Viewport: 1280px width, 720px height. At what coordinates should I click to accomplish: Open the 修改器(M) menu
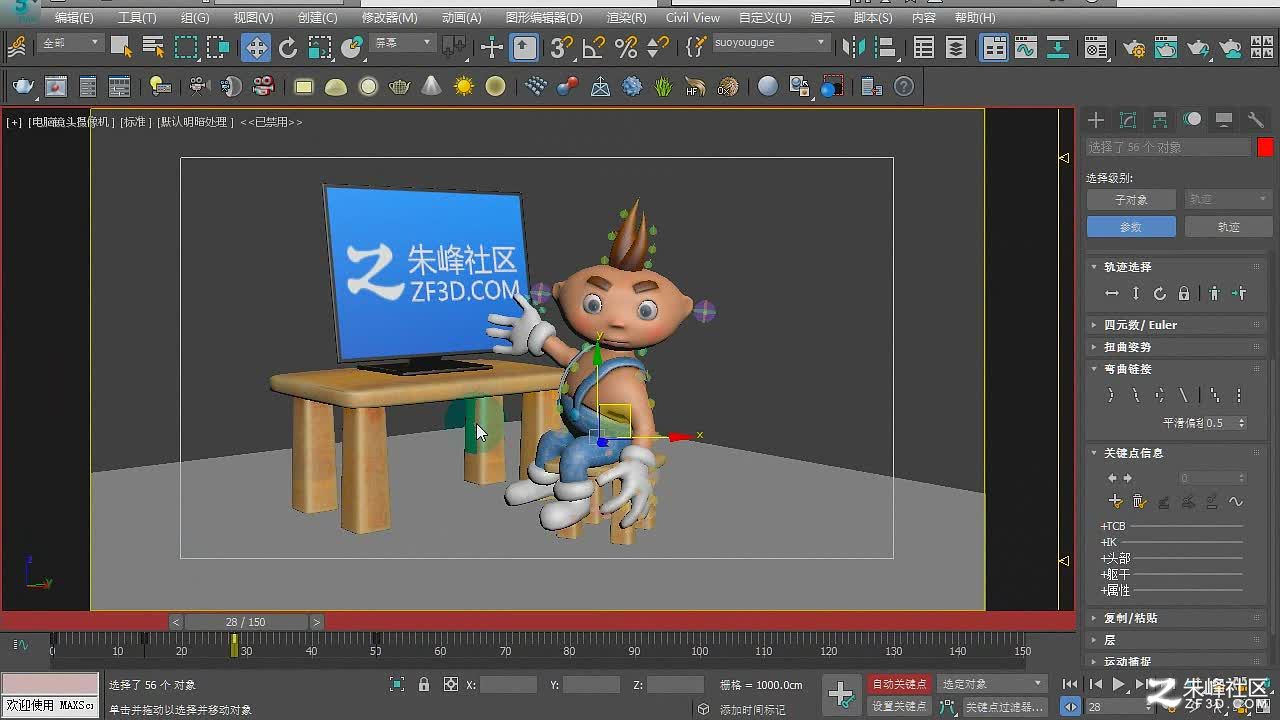pyautogui.click(x=390, y=17)
